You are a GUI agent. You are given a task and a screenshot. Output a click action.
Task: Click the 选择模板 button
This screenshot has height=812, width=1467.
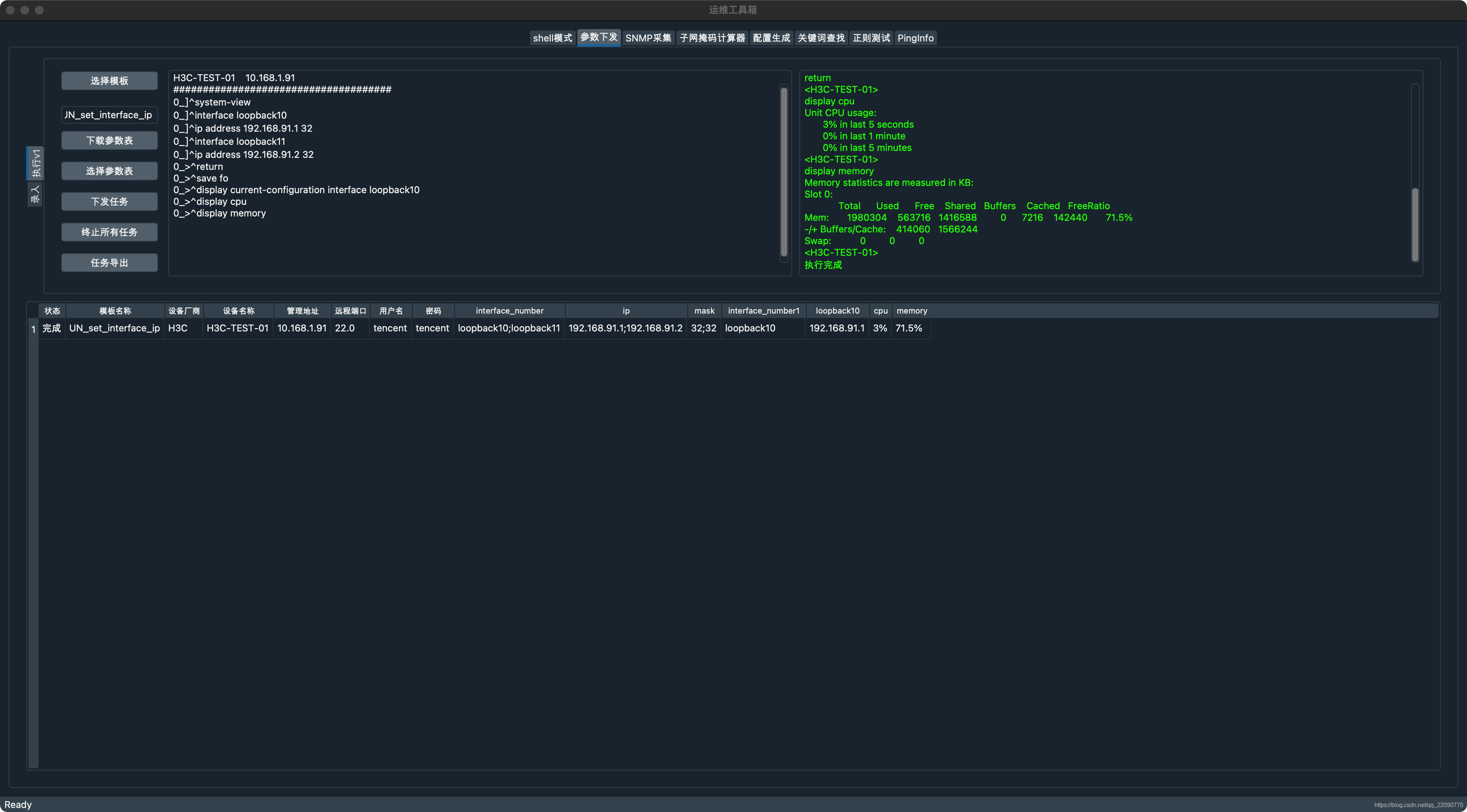[109, 81]
